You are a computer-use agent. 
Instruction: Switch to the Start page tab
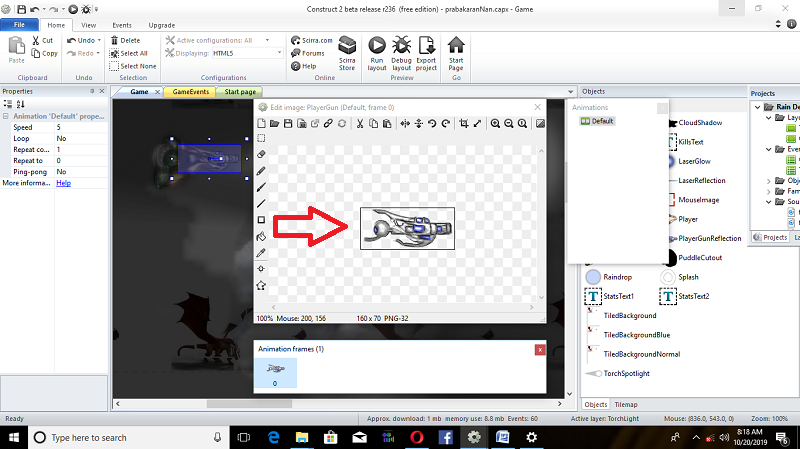tap(240, 92)
